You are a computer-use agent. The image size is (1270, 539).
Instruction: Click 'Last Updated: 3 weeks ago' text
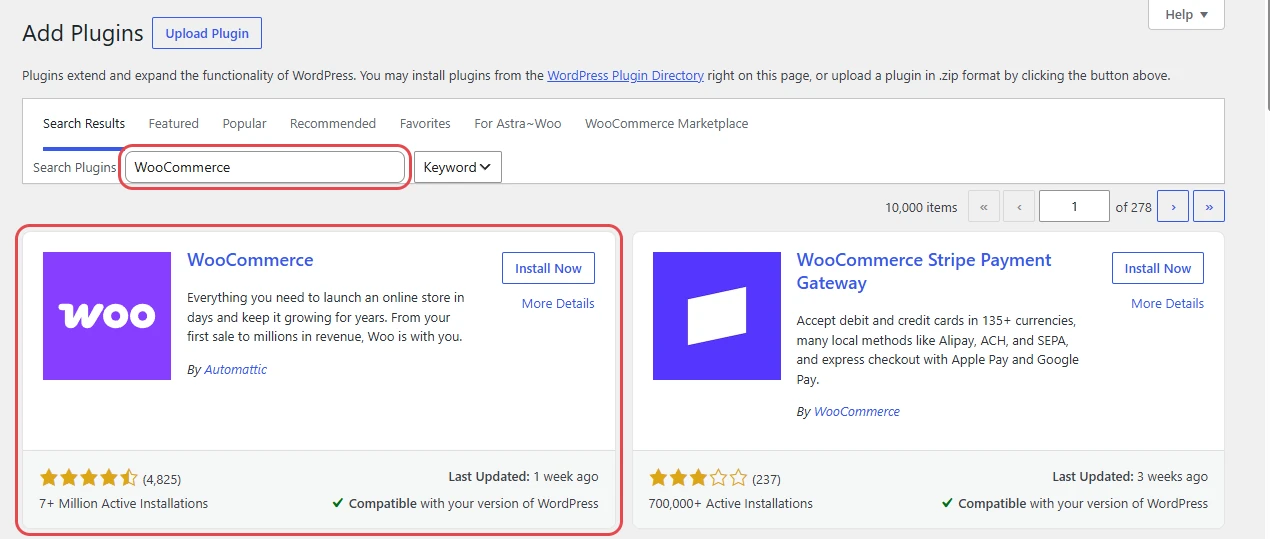coord(1130,477)
